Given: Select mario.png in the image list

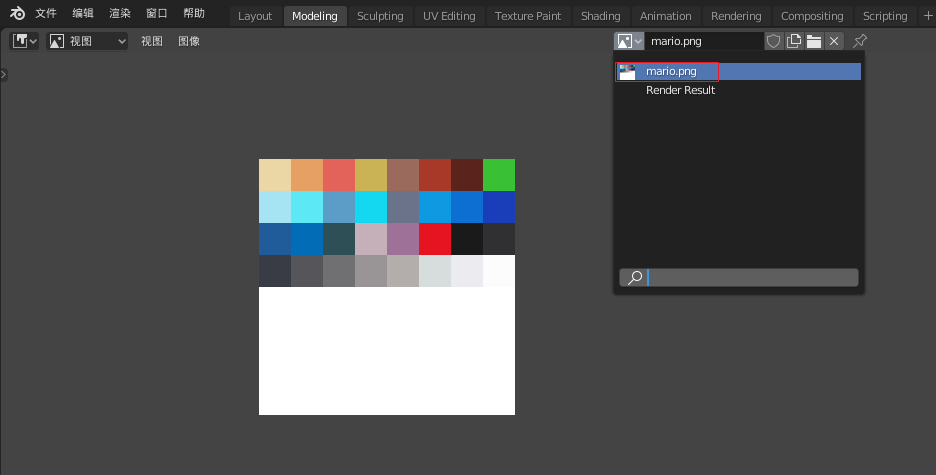Looking at the screenshot, I should click(738, 72).
